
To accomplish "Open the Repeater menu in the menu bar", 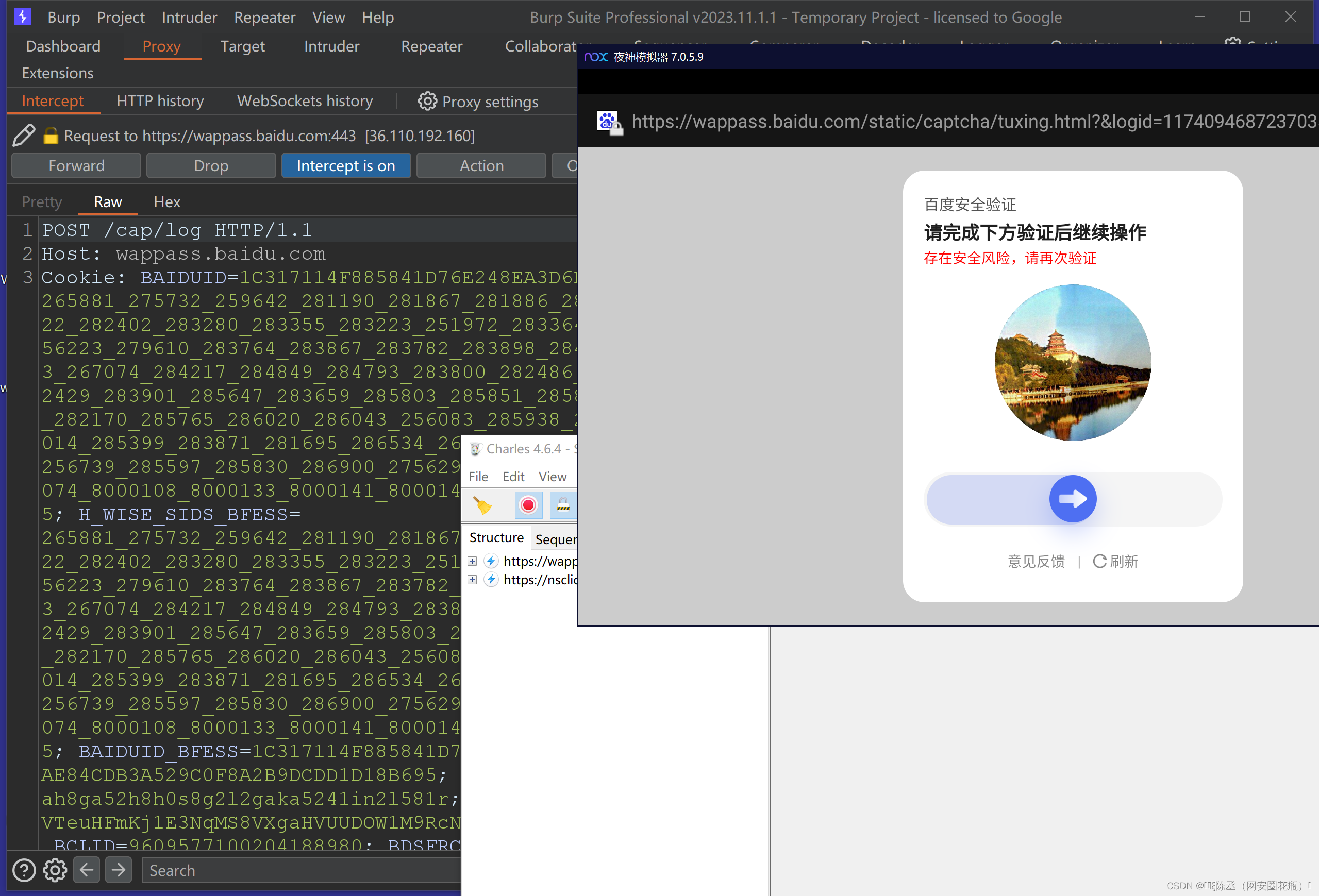I will (264, 18).
